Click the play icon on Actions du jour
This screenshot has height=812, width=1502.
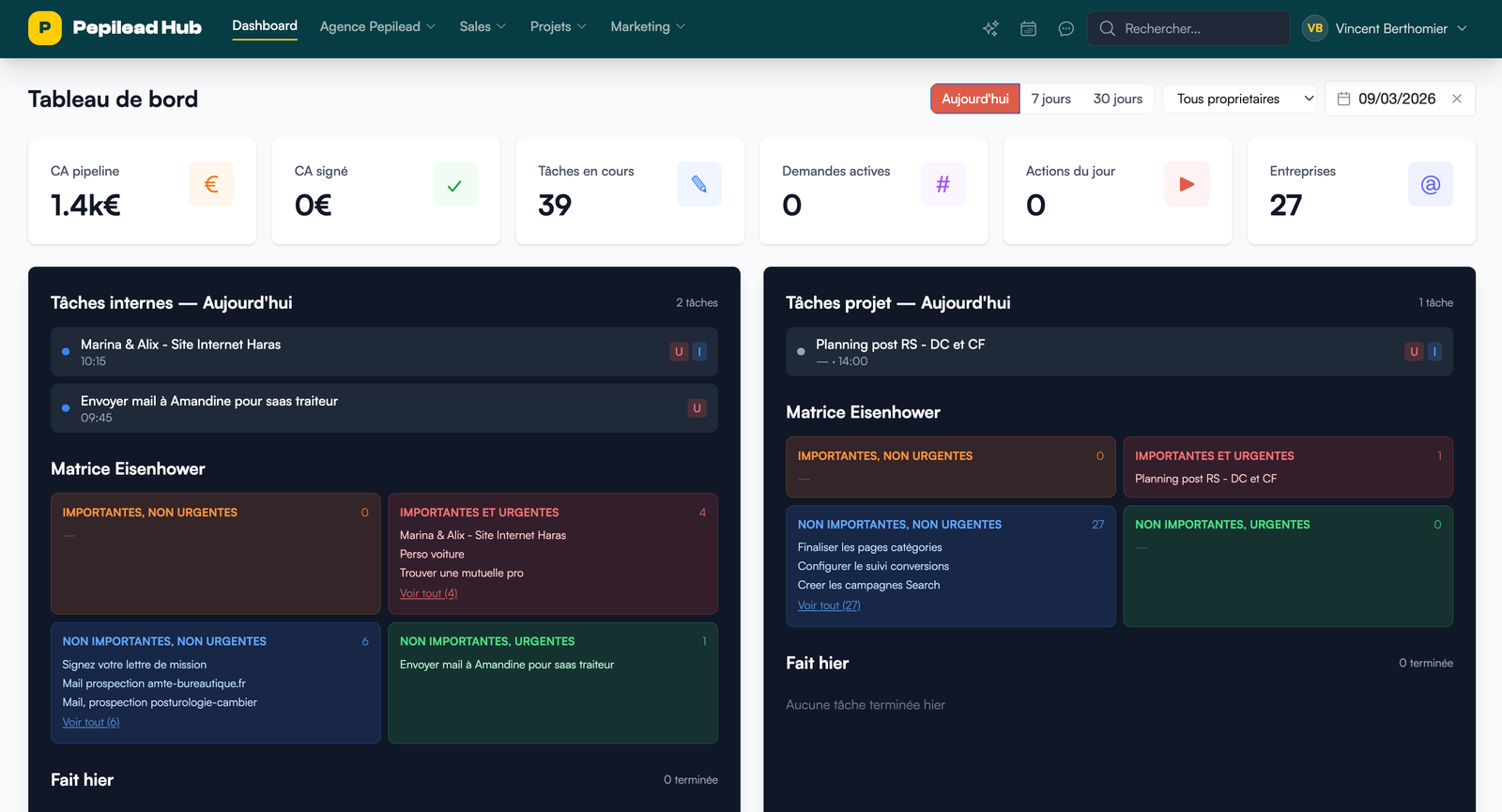(x=1187, y=184)
